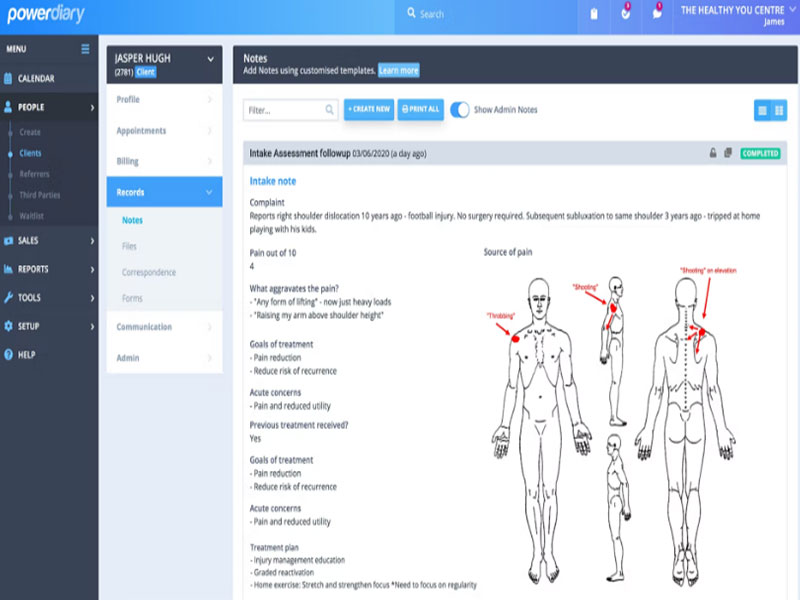Expand the Jasper Hugh client dropdown
Screen dimensions: 800x600
click(210, 59)
